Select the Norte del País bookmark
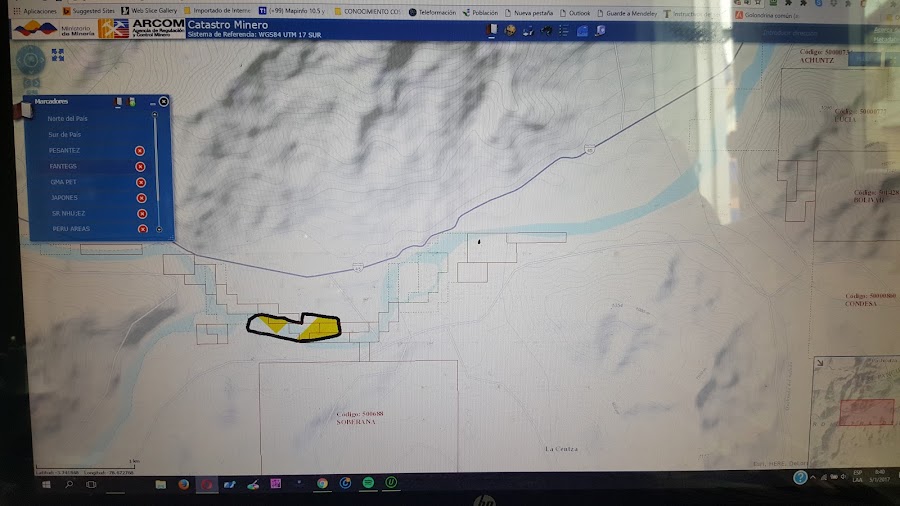The width and height of the screenshot is (900, 506). pyautogui.click(x=67, y=119)
